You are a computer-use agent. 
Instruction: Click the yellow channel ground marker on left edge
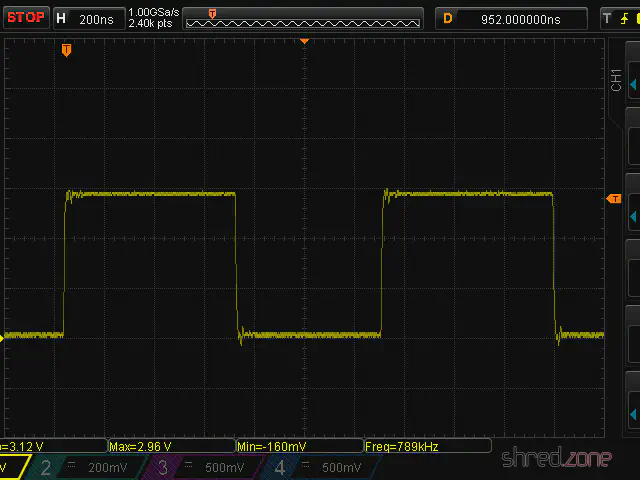tap(3, 338)
